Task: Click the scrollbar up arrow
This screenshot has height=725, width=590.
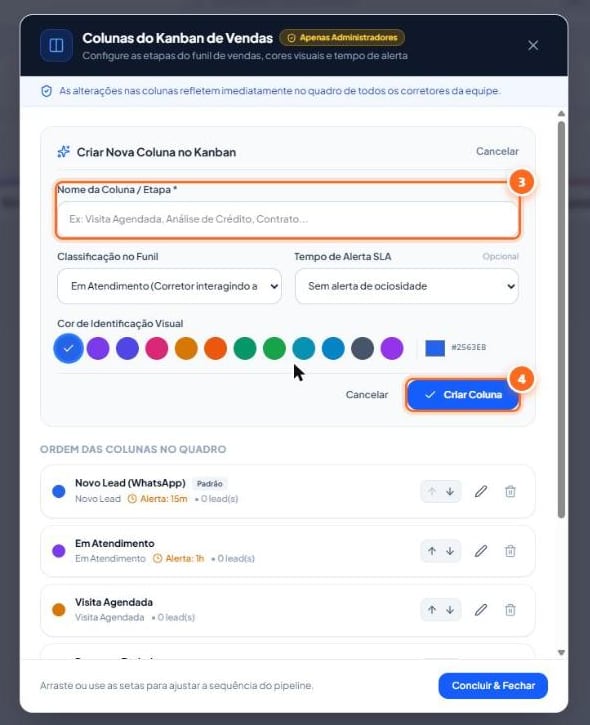Action: [561, 114]
